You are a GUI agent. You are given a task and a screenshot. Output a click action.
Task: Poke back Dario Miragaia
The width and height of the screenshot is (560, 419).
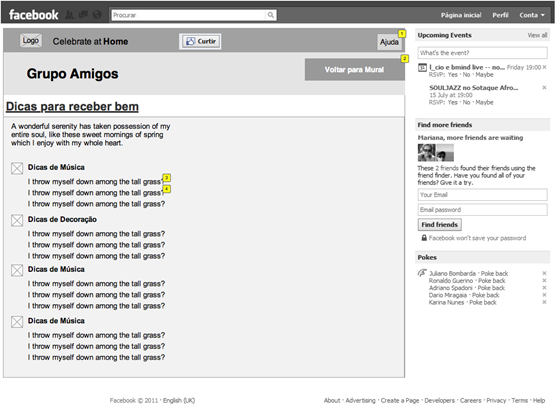coord(486,295)
